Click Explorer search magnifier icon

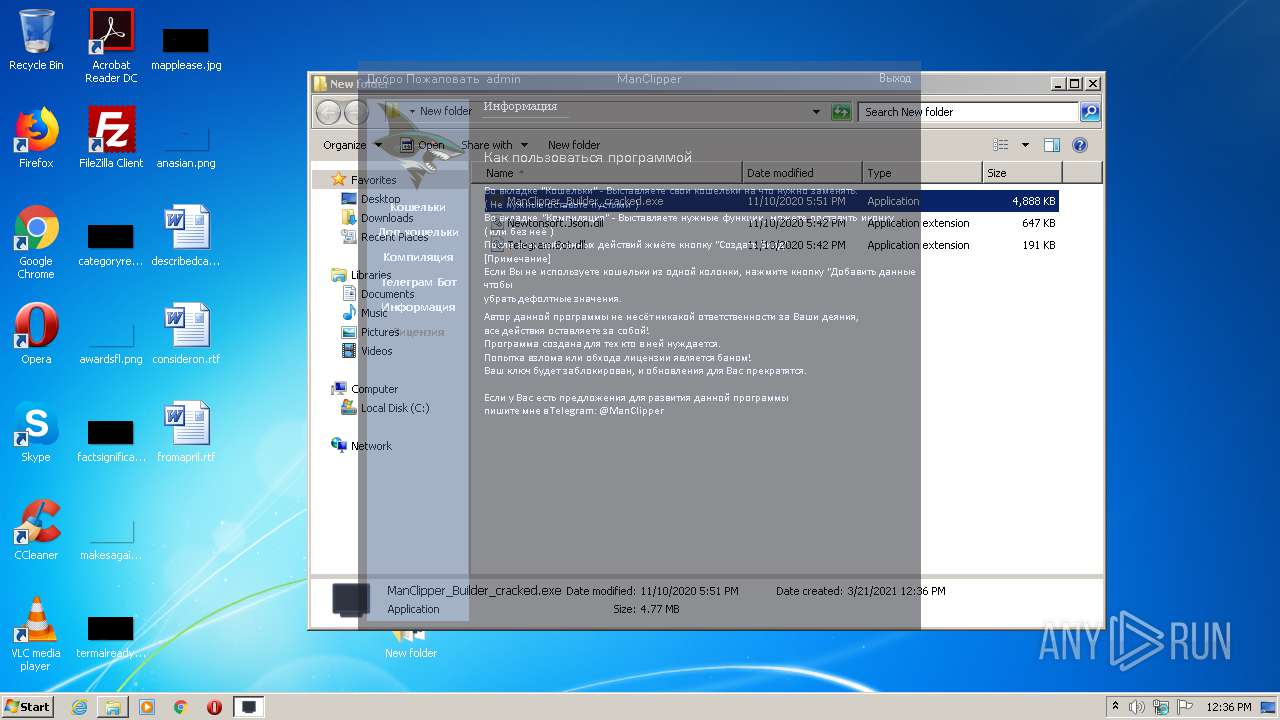(1090, 112)
